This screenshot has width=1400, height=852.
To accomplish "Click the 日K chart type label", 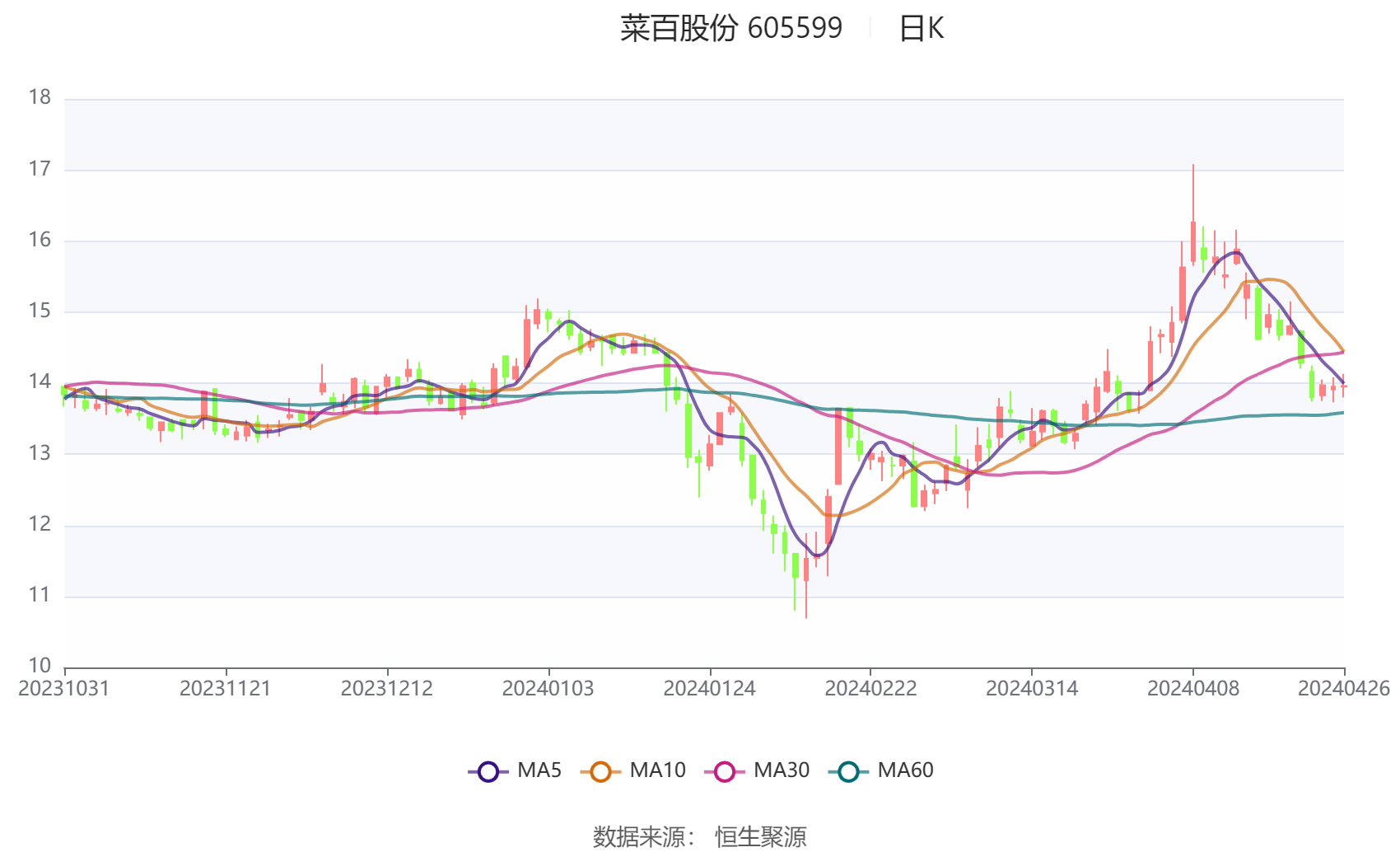I will point(921,29).
